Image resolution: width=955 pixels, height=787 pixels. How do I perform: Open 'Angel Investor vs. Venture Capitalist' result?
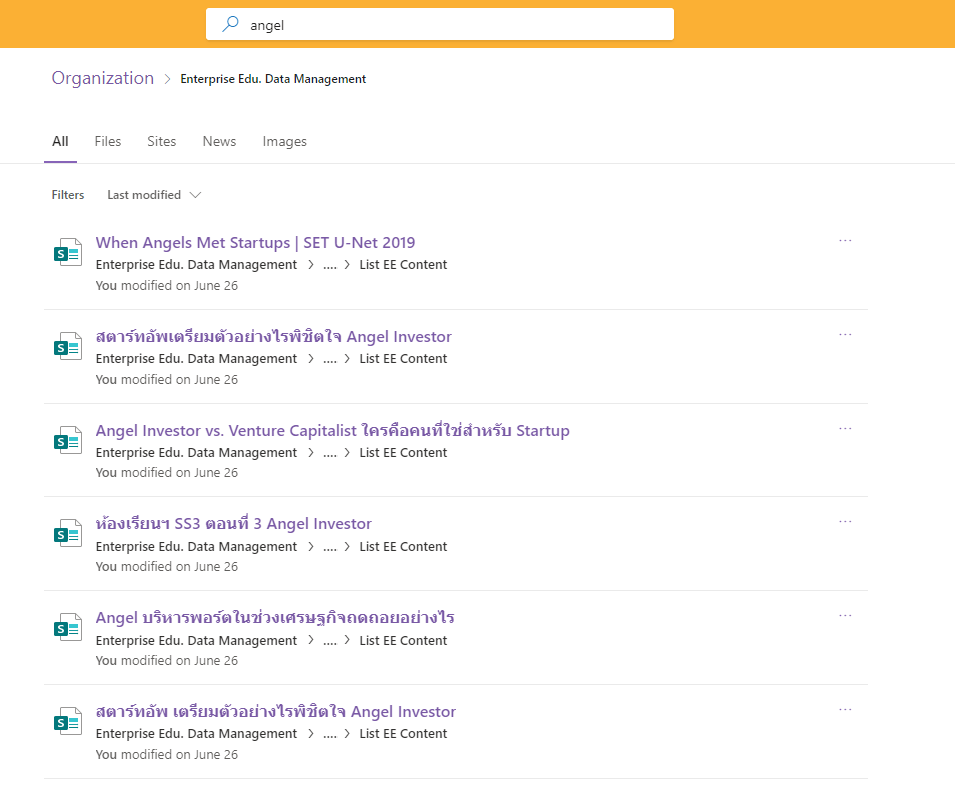click(333, 430)
